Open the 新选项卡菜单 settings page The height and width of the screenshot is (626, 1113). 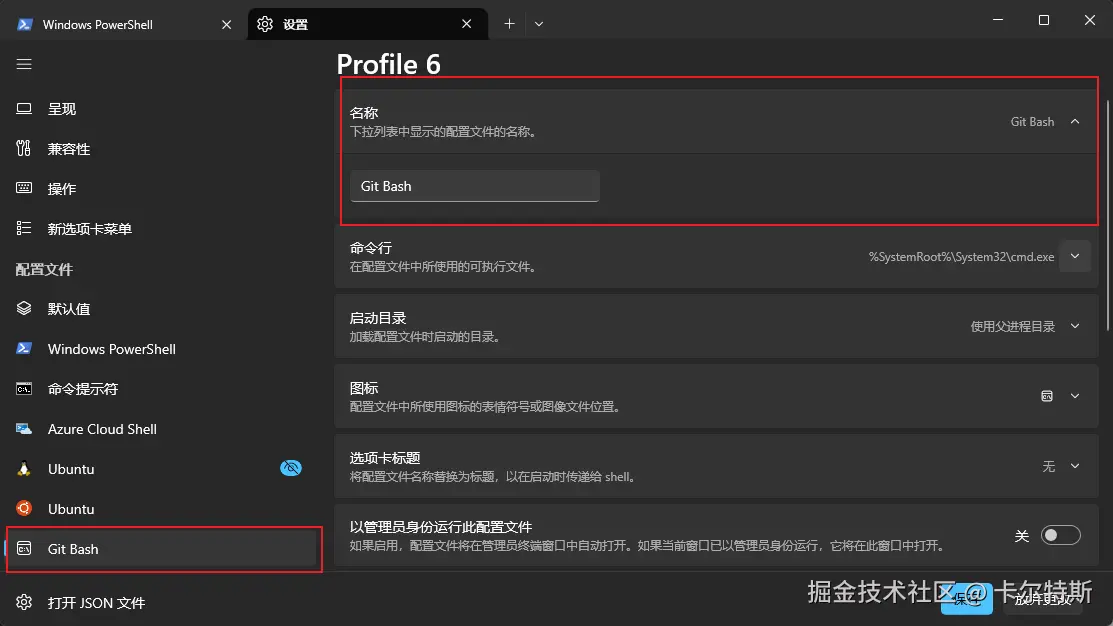(89, 228)
